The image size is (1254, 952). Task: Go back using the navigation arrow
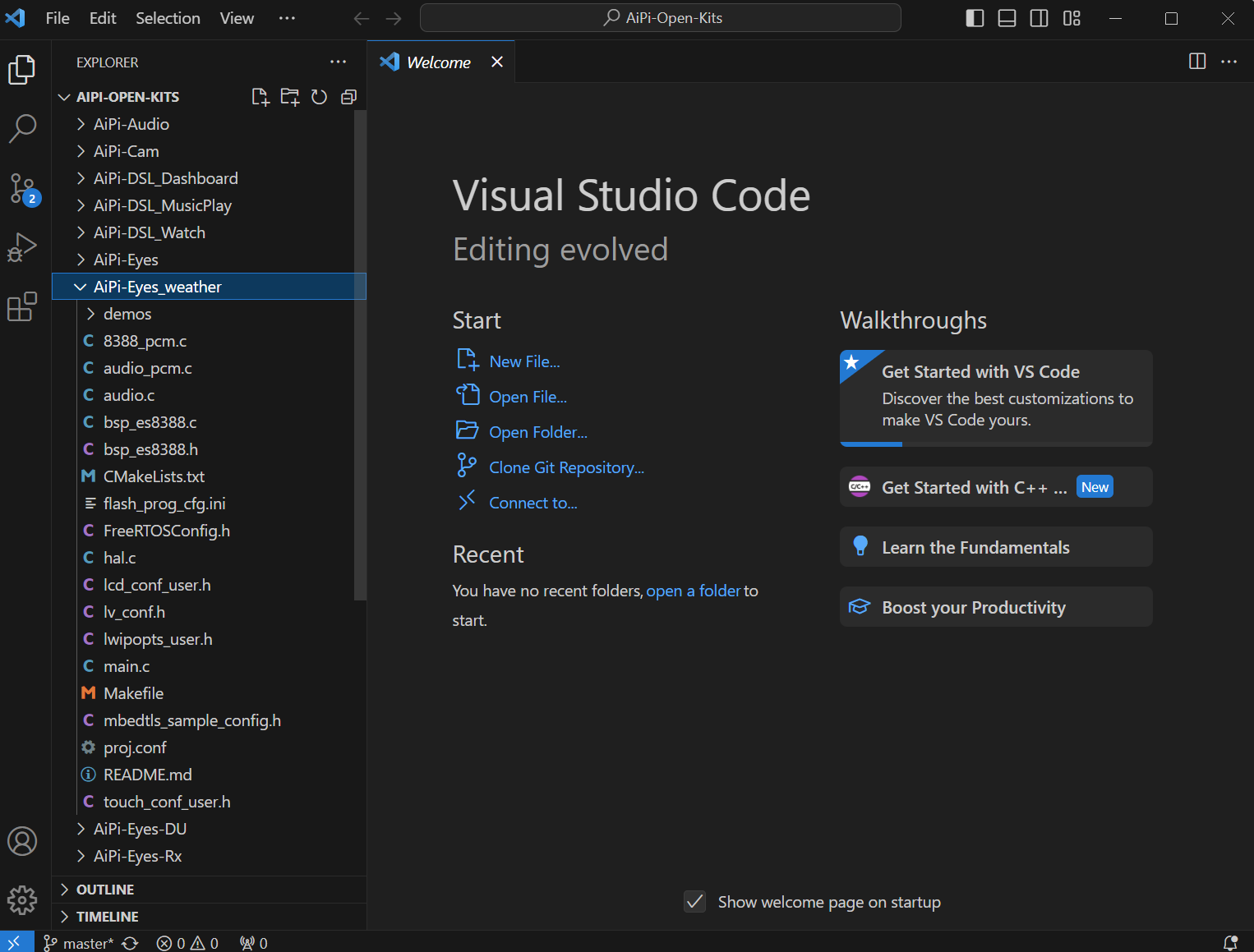coord(361,18)
